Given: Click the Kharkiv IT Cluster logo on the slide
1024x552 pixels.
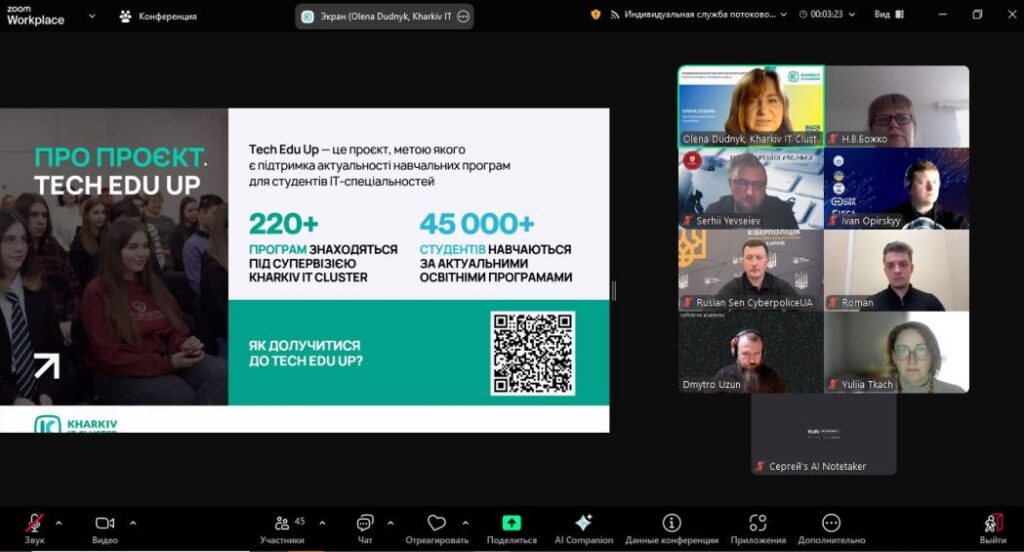Looking at the screenshot, I should point(76,425).
